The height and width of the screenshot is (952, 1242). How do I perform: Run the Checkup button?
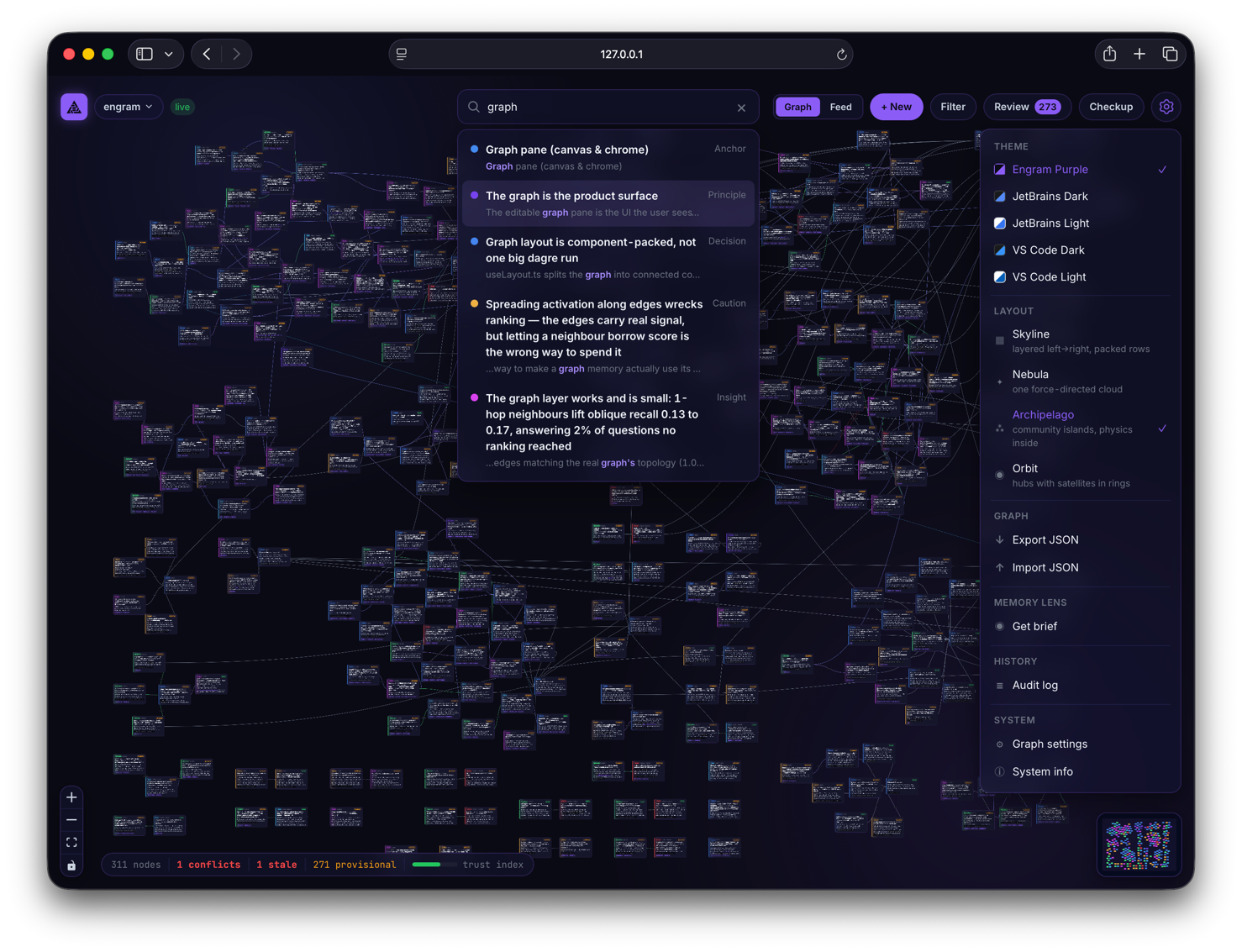pyautogui.click(x=1111, y=107)
